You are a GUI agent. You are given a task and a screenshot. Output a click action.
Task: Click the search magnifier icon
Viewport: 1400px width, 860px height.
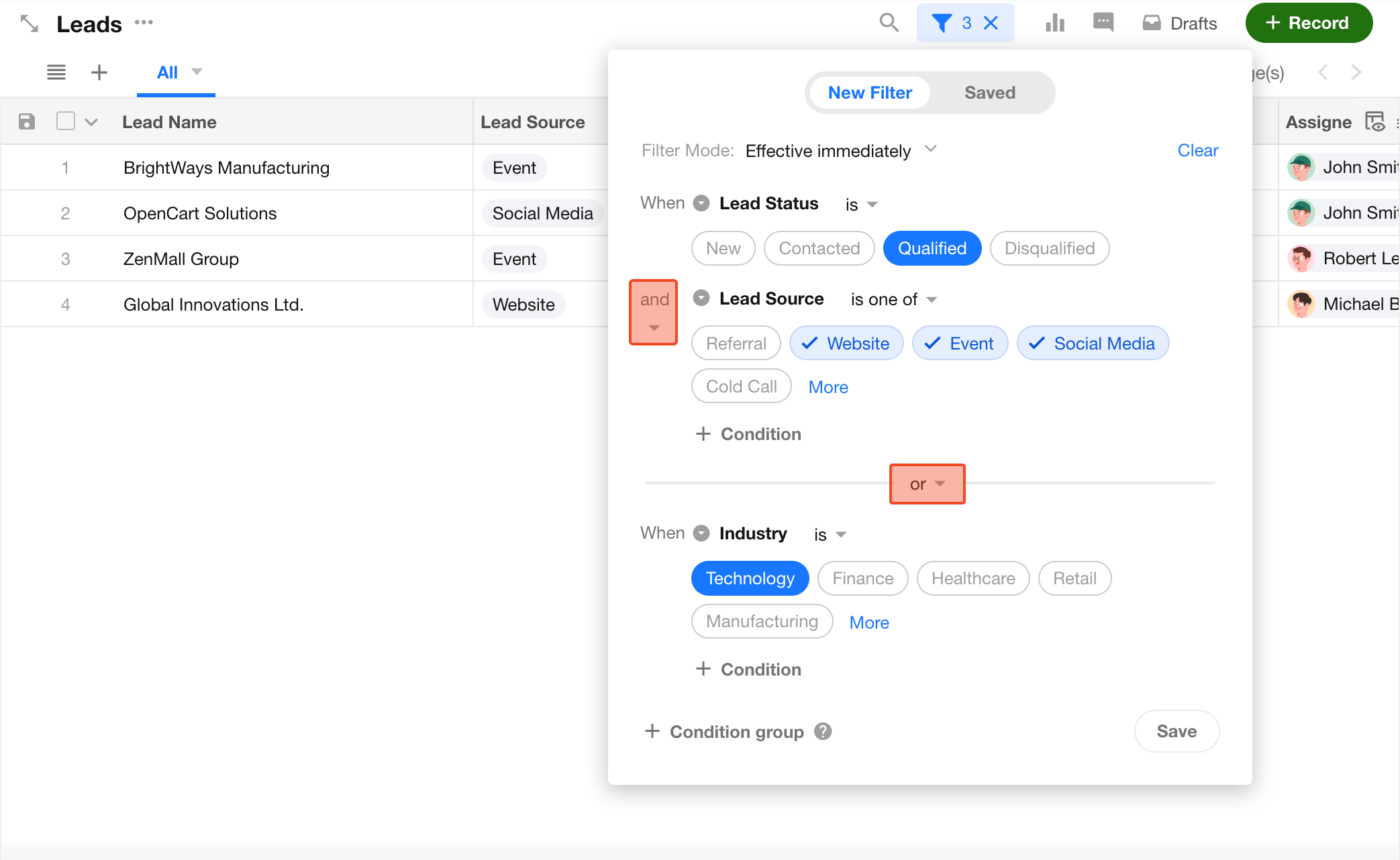click(x=889, y=23)
